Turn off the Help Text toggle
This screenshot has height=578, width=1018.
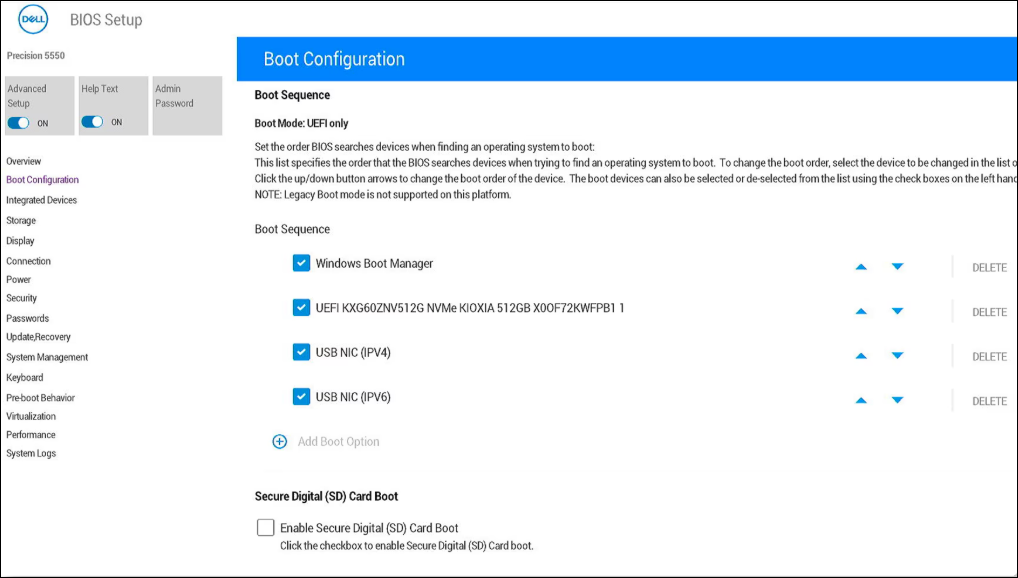[x=92, y=122]
